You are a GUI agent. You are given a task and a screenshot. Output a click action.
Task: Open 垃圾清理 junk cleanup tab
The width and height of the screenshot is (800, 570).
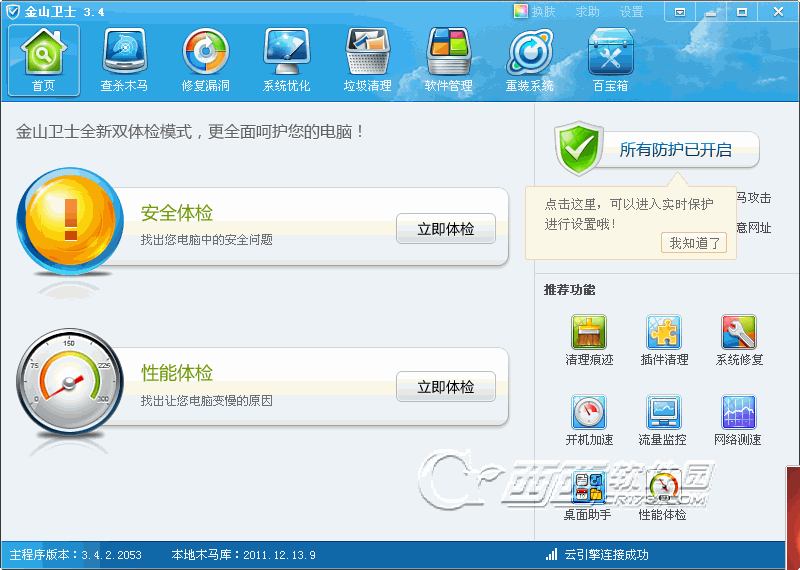pyautogui.click(x=367, y=60)
